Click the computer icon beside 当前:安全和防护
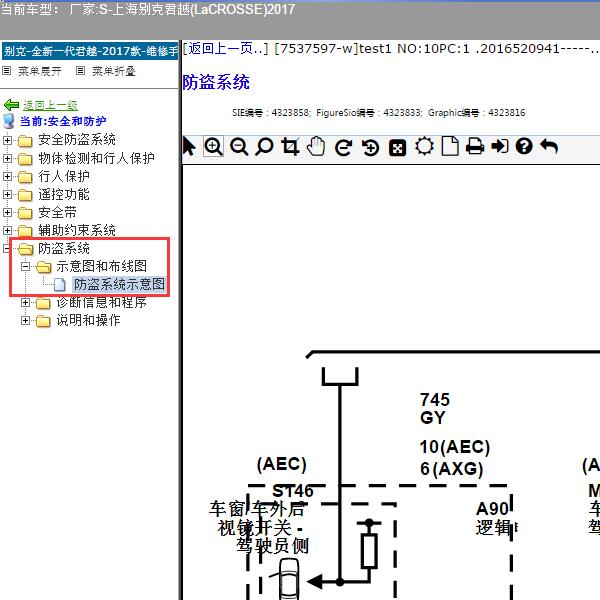The image size is (600, 600). click(8, 121)
